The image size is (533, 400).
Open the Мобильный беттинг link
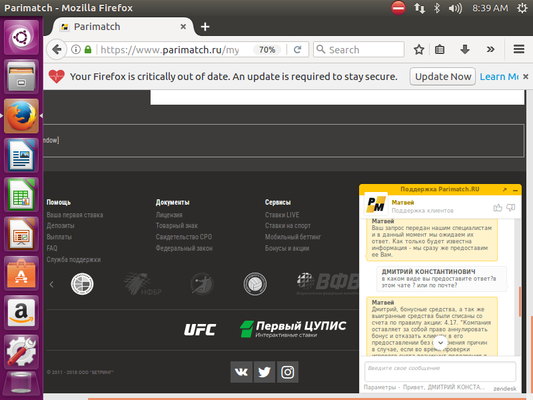click(293, 237)
